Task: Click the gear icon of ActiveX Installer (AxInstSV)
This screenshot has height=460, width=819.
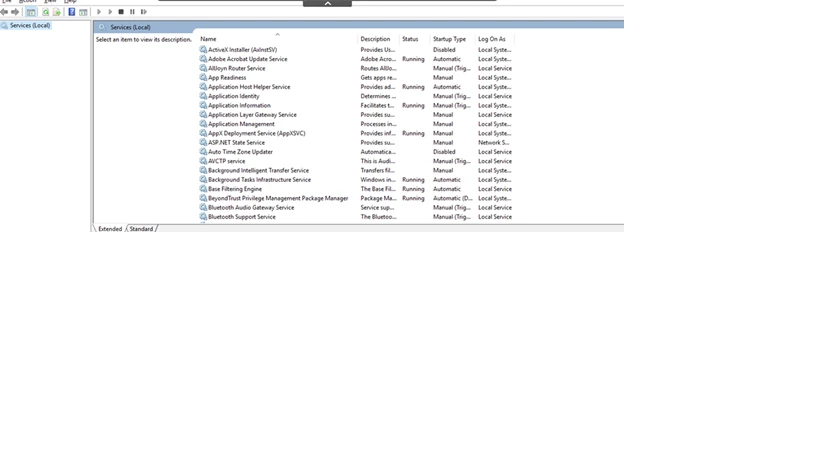Action: pyautogui.click(x=203, y=50)
